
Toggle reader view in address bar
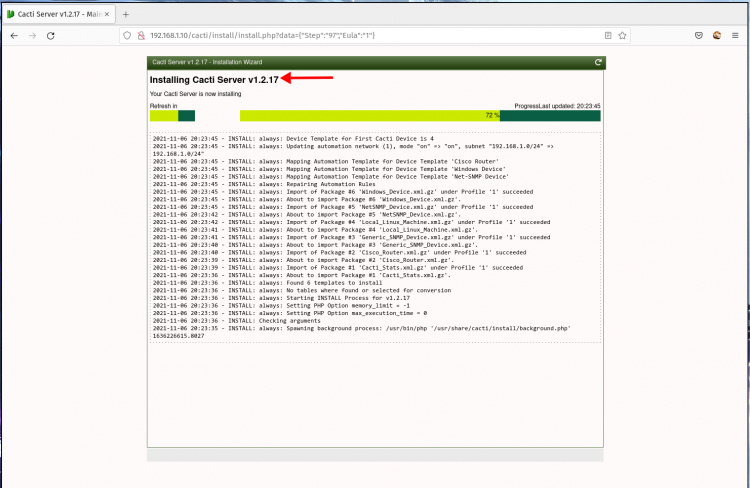coord(608,35)
